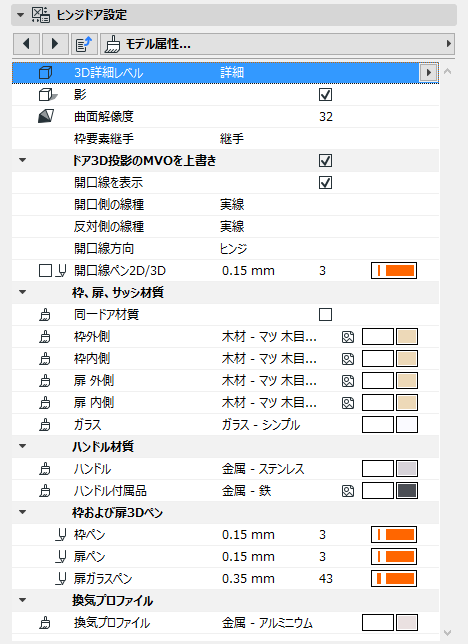Toggle checkbox beside 開口線ペン2D/3D
Viewport: 468px width, 644px height.
pos(45,271)
